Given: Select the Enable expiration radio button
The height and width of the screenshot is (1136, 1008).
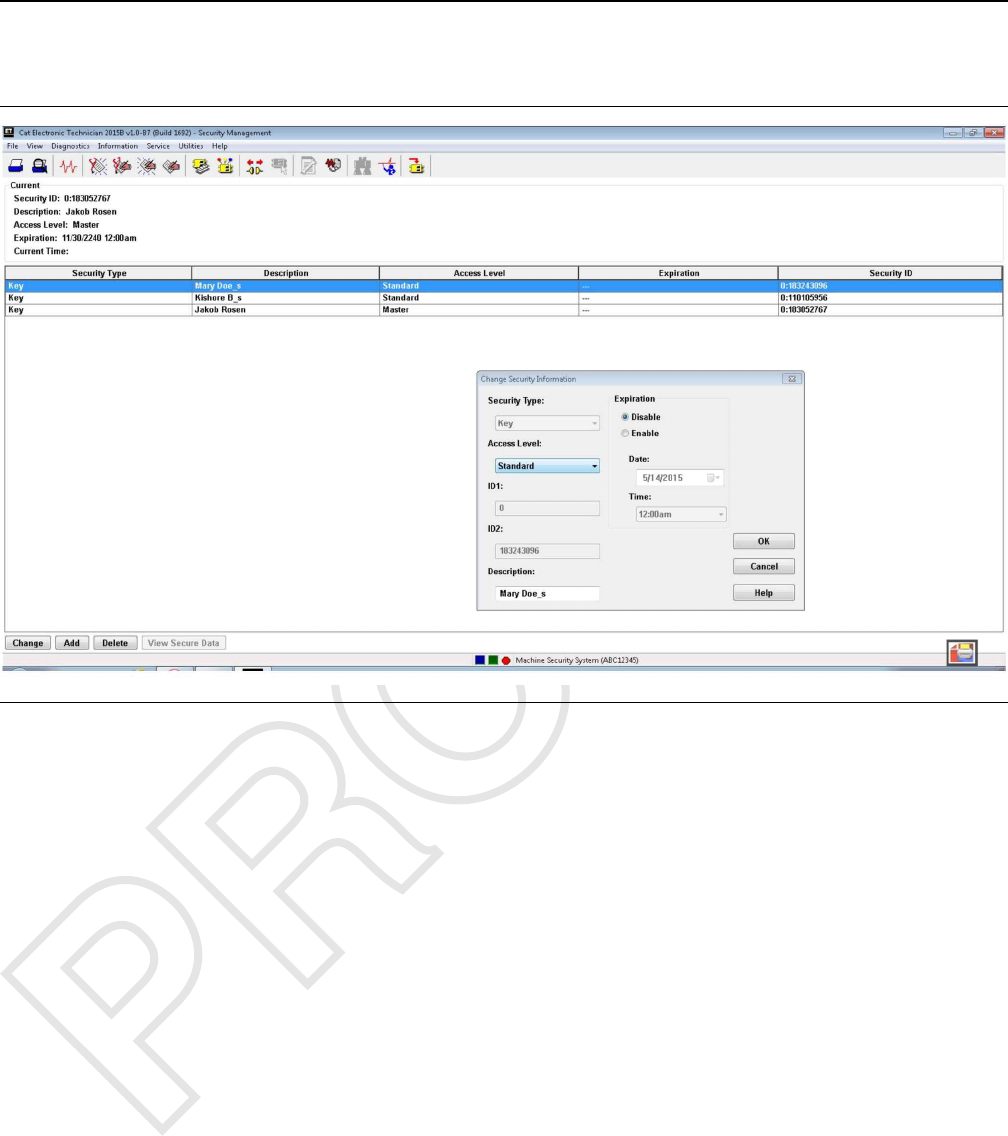Looking at the screenshot, I should 625,433.
